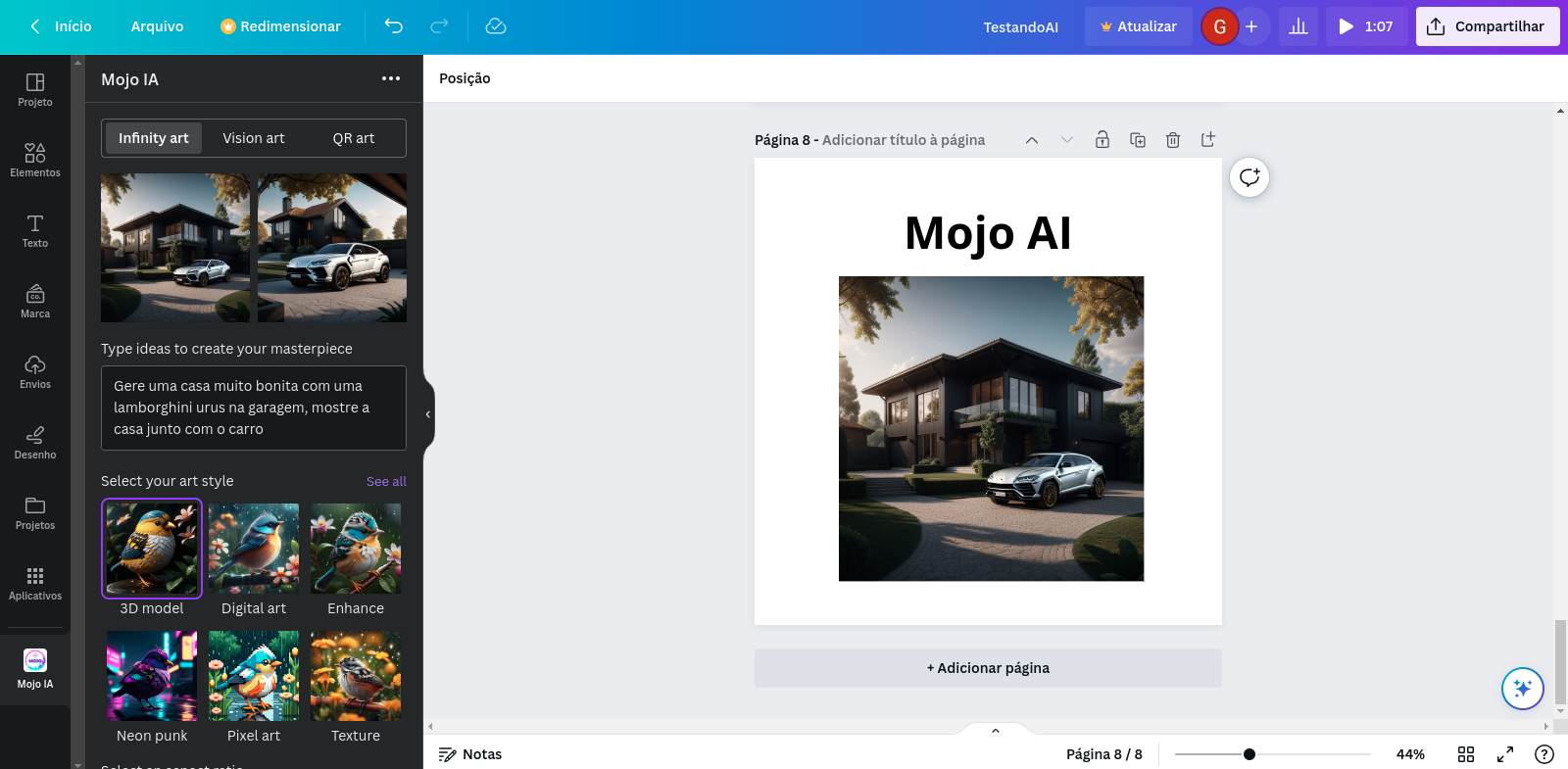Select the Mojo IA app icon

pos(35,670)
